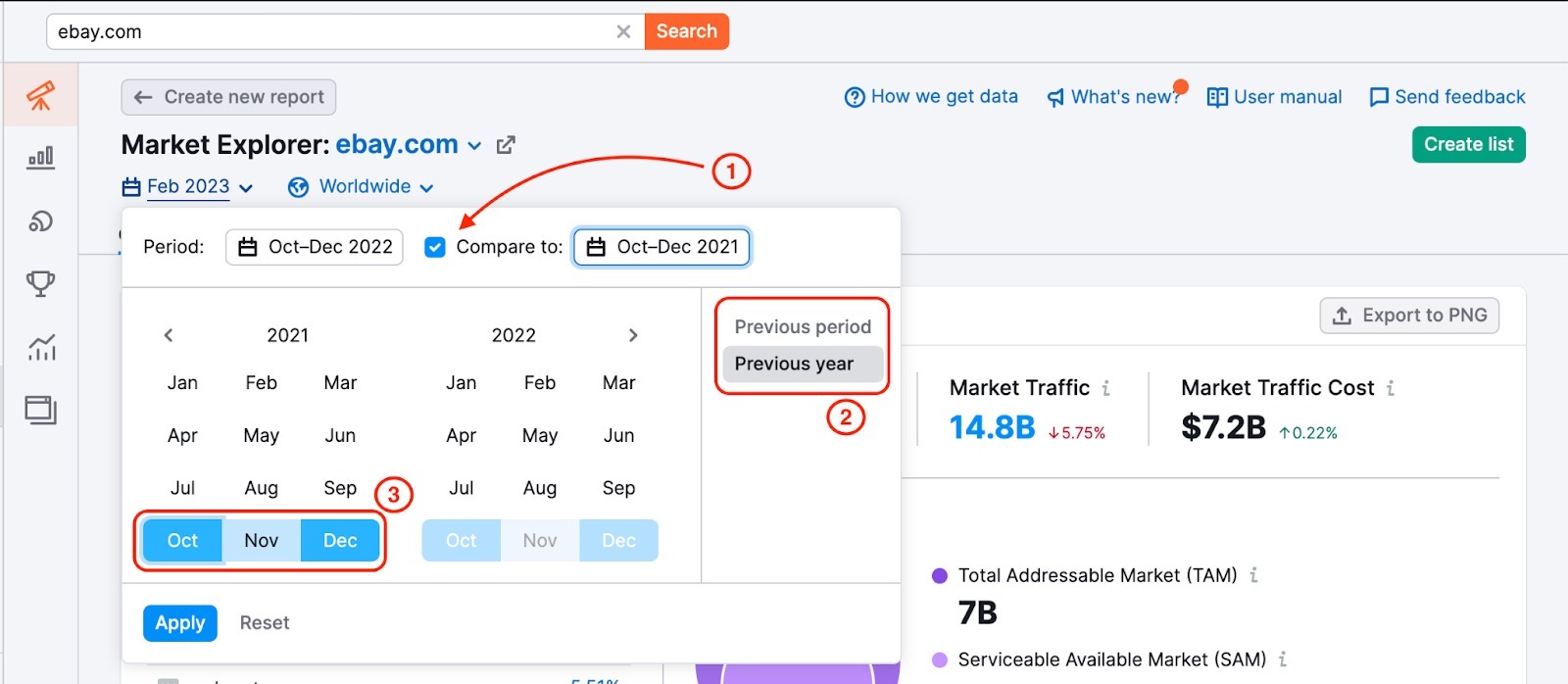
Task: Select Aug in 2022 calendar
Action: tap(540, 488)
